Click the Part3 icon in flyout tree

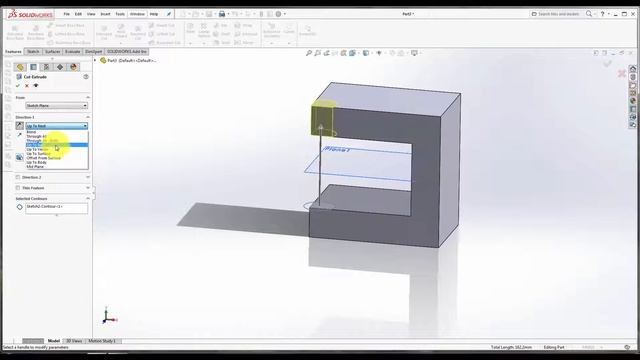(x=103, y=60)
